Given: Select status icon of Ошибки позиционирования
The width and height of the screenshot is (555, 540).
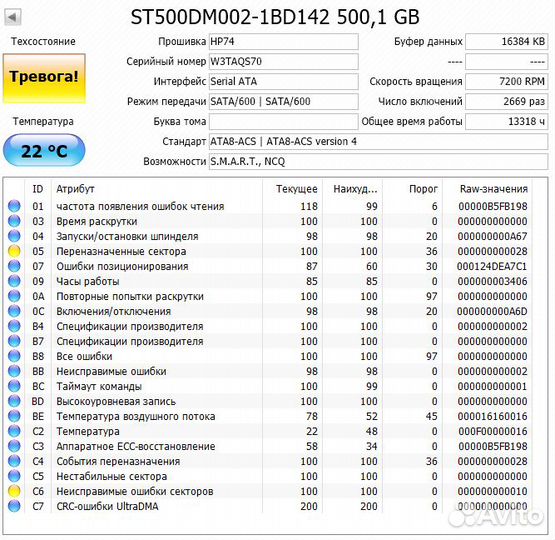Looking at the screenshot, I should [x=14, y=266].
